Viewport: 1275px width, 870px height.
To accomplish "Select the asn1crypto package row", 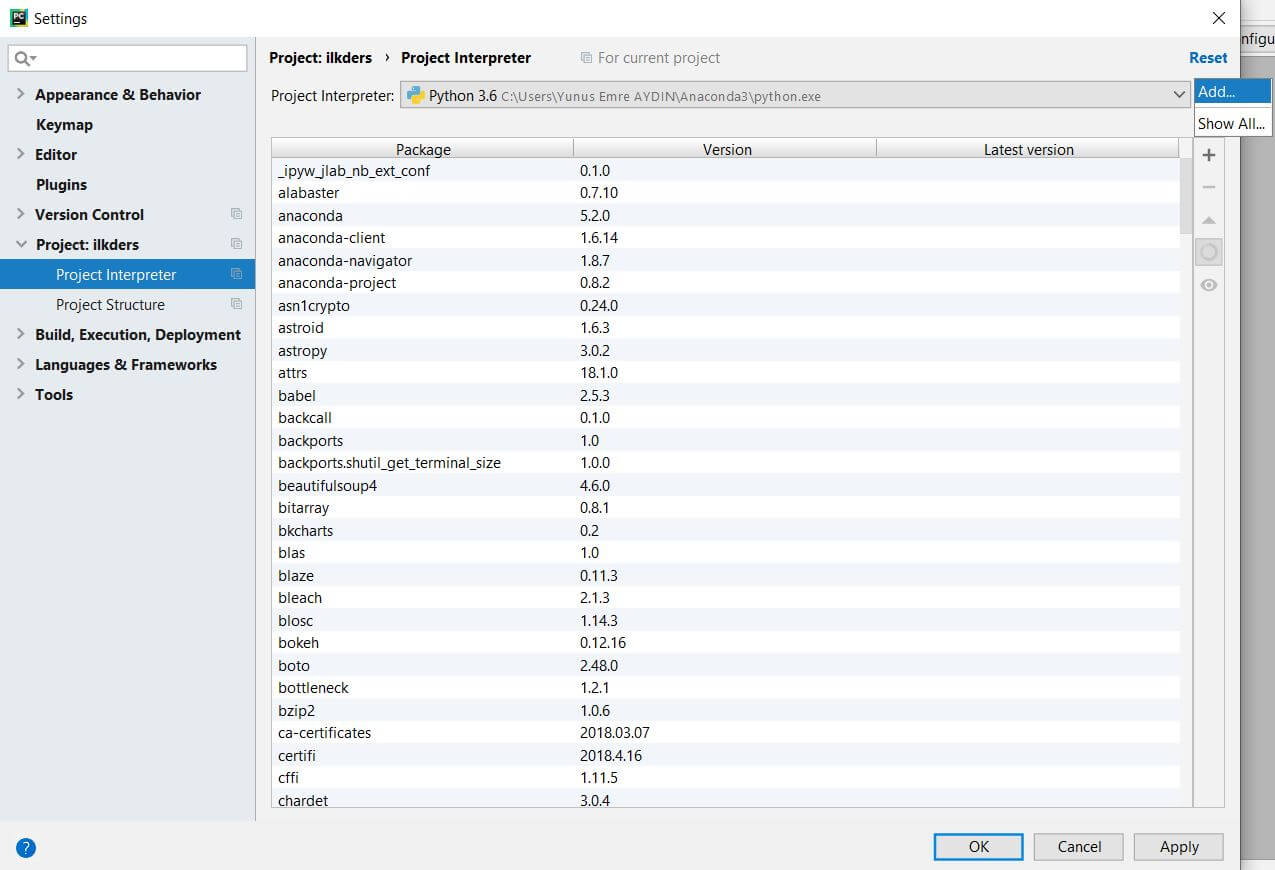I will [726, 305].
